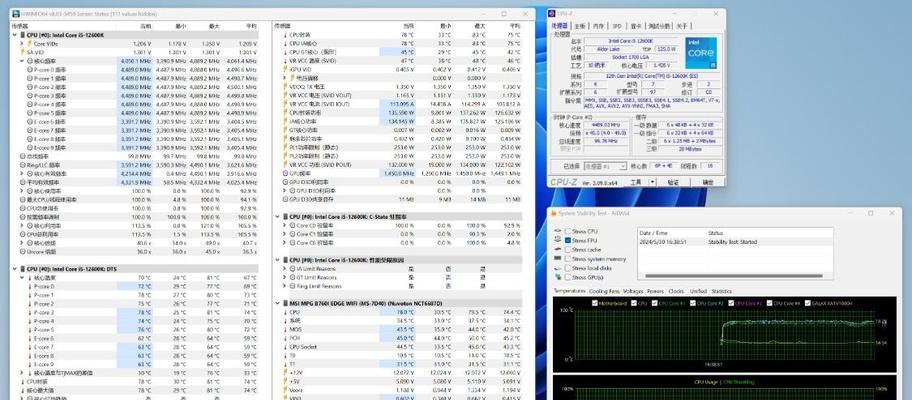Click the icon beside Core C1 residency
Screen dimensions: 912x400
click(x=292, y=234)
